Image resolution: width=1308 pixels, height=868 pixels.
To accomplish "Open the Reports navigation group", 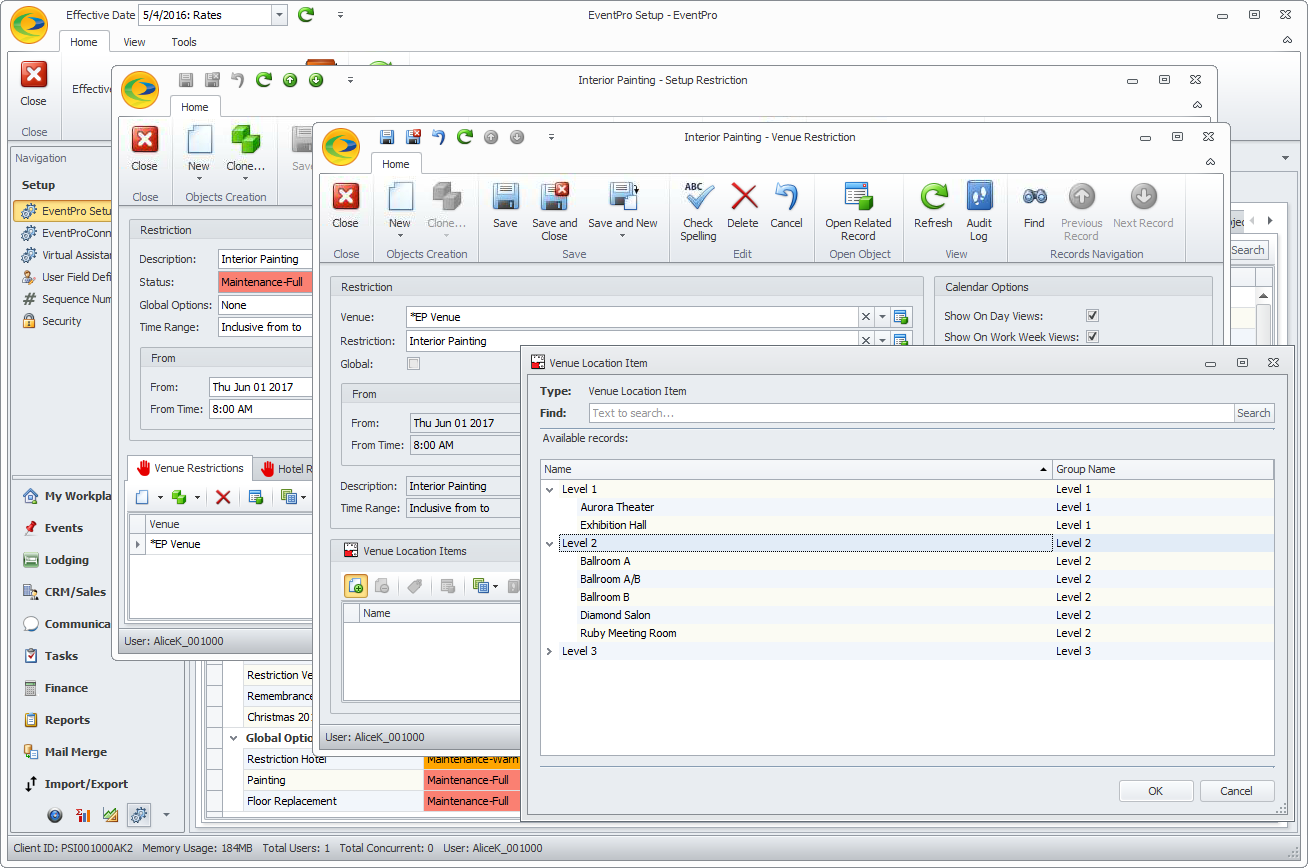I will point(67,720).
